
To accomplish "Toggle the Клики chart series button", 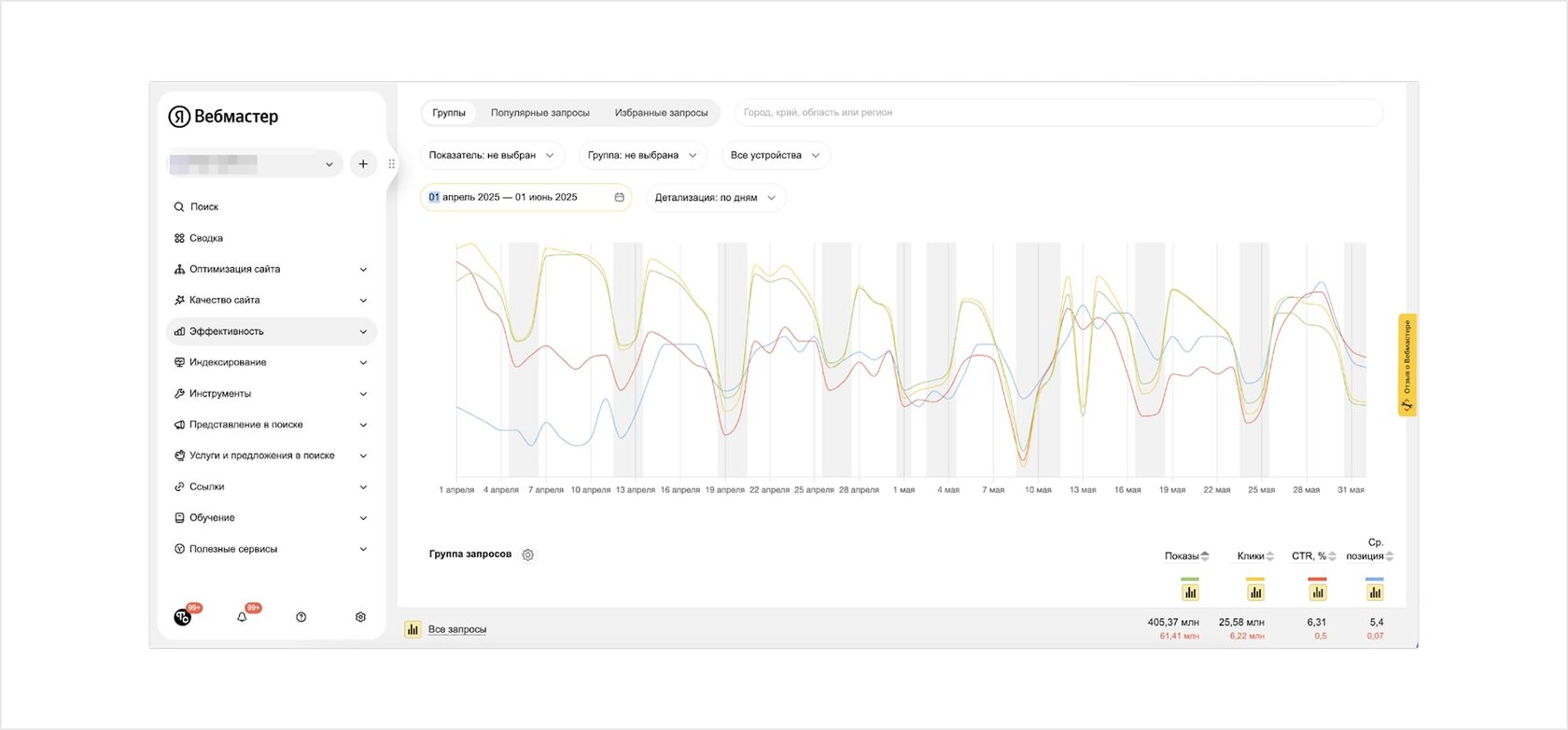I will (x=1255, y=592).
